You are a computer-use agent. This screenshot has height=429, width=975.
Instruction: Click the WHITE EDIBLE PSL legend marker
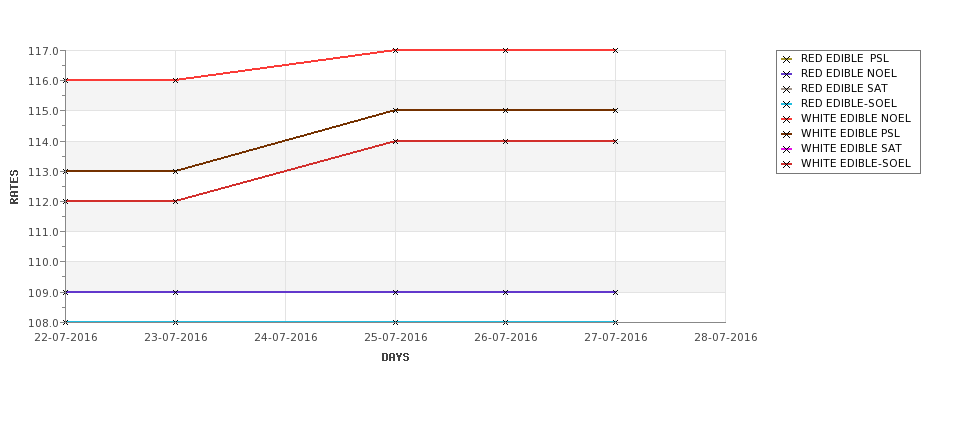787,134
